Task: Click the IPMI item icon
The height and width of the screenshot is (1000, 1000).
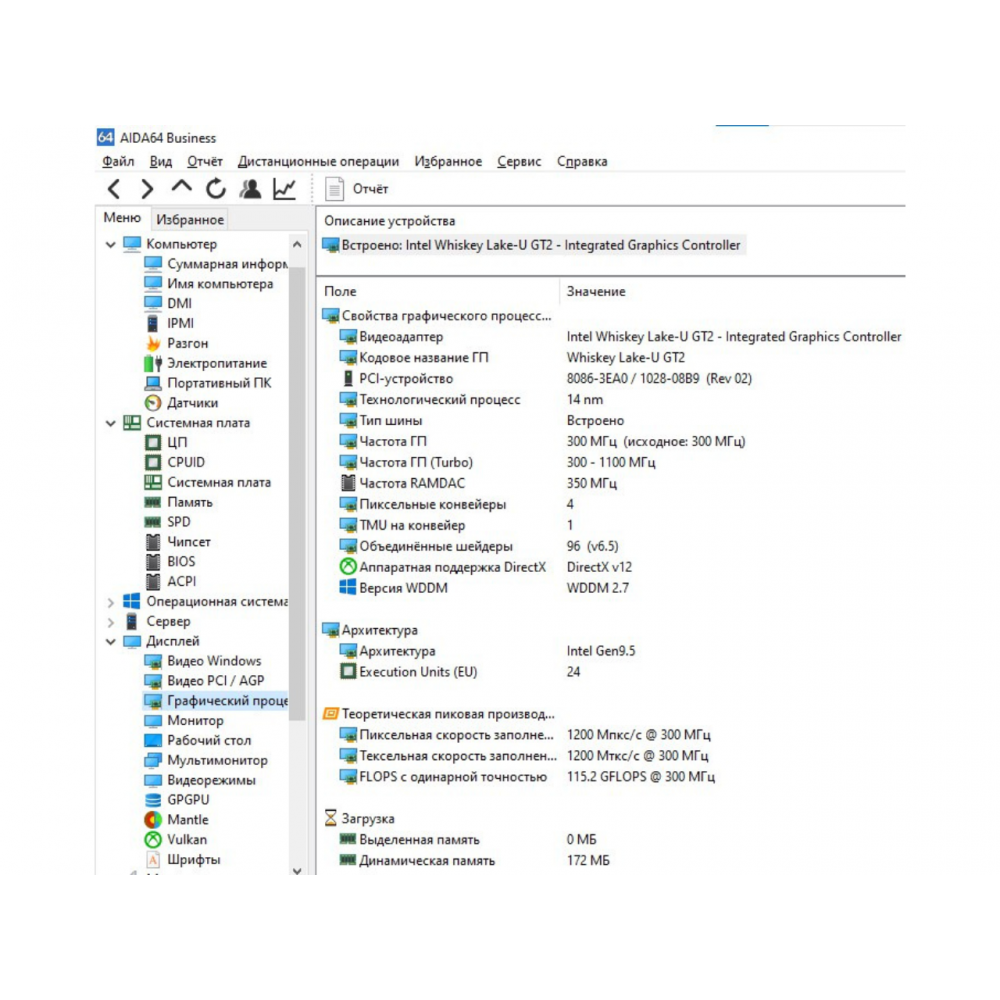Action: click(x=153, y=323)
